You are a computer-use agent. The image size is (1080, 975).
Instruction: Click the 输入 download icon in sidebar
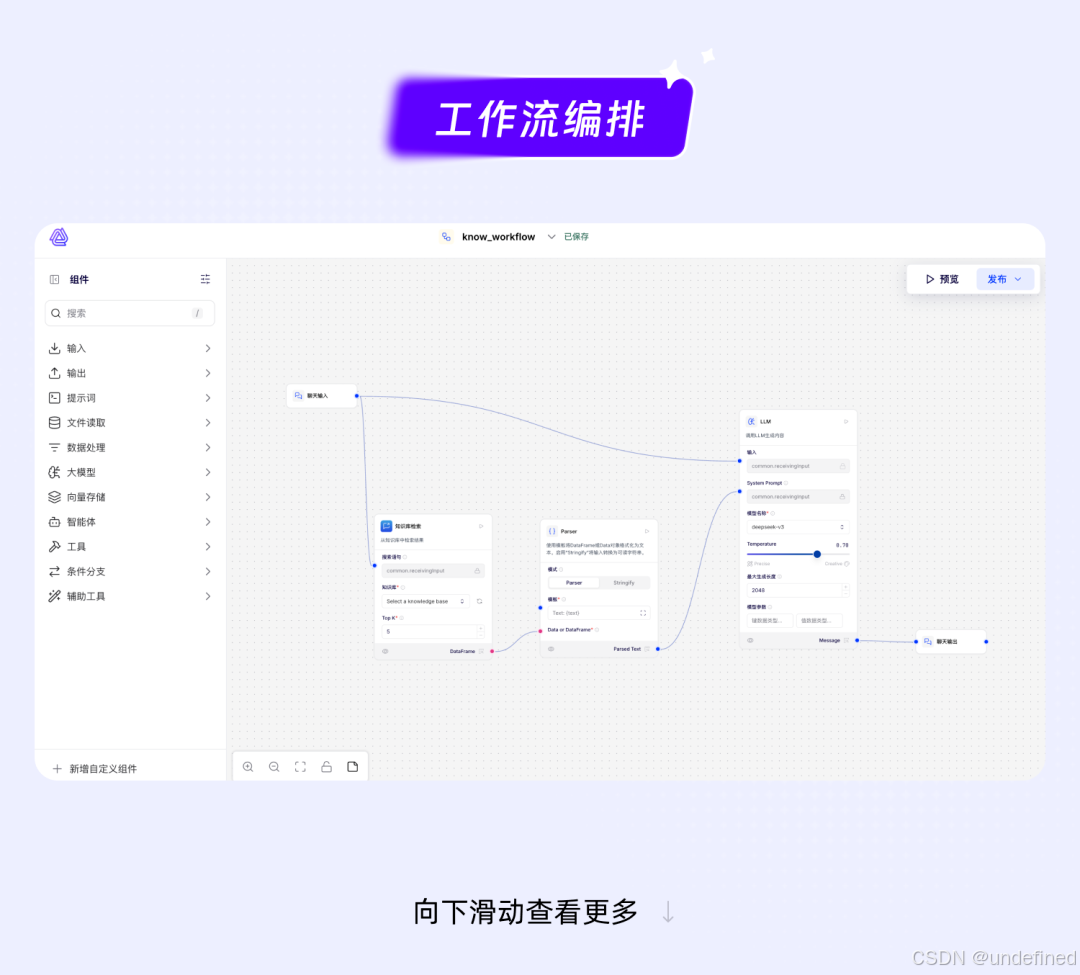click(54, 348)
